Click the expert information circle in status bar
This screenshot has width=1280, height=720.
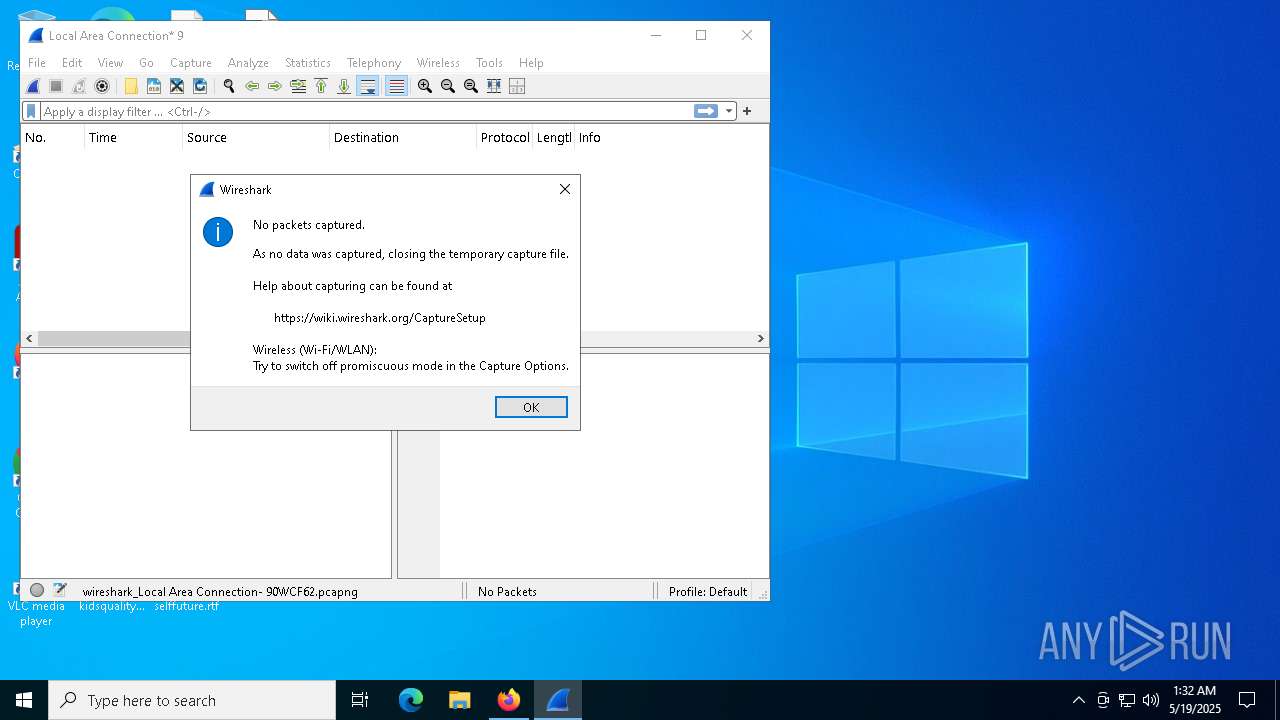[x=37, y=591]
